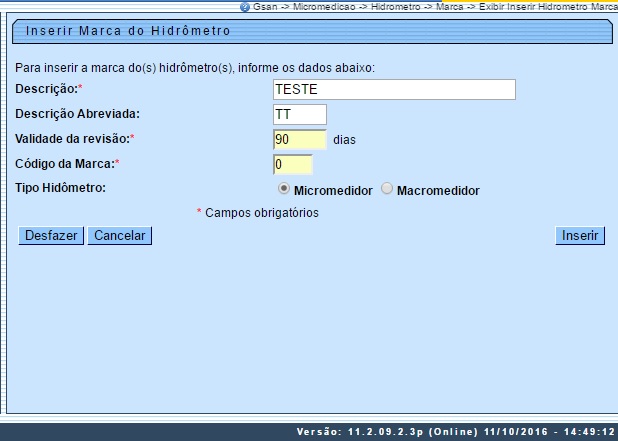Click the Tipo Hidômetro: label
This screenshot has width=618, height=441.
(61, 187)
